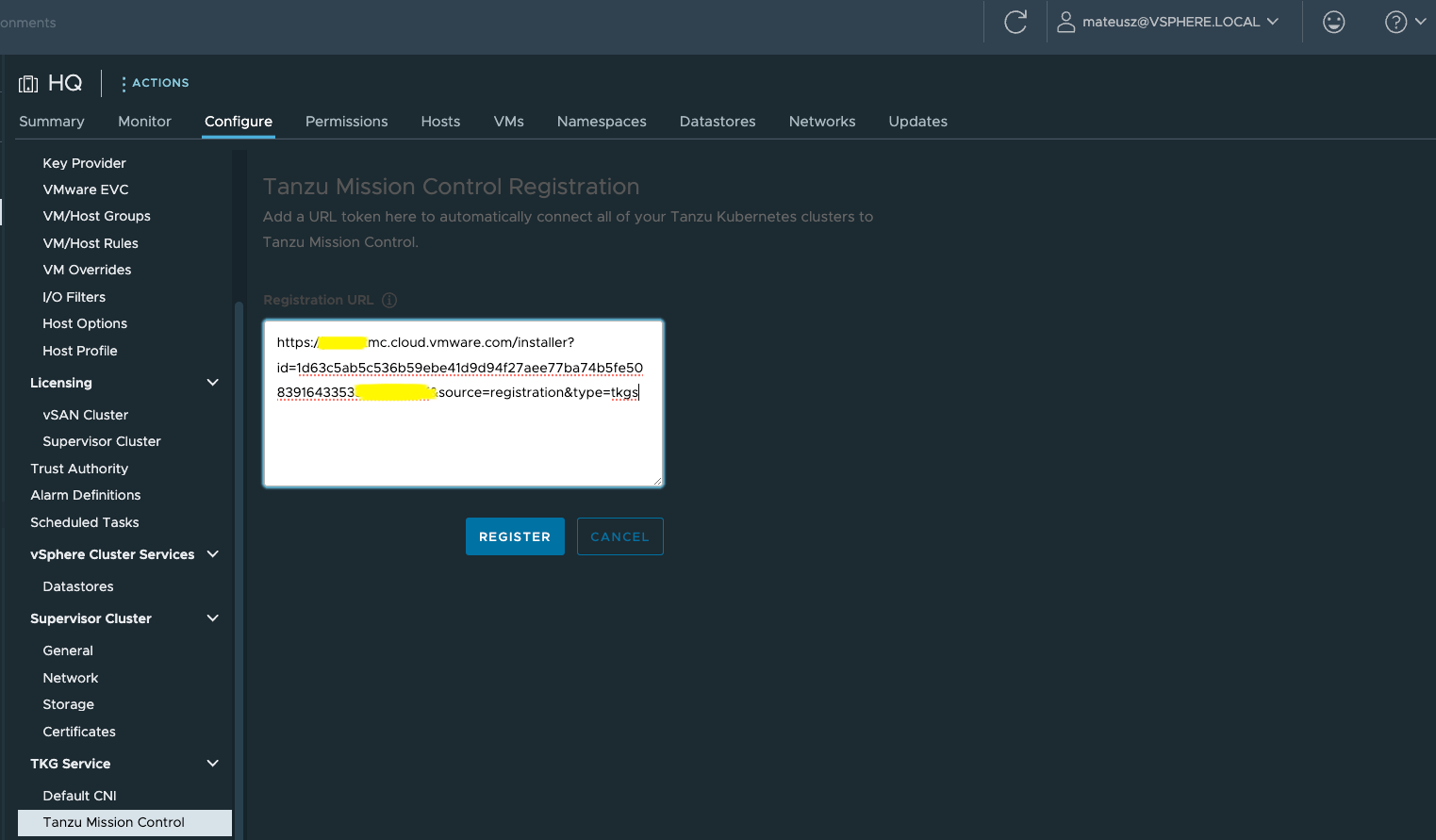1436x840 pixels.
Task: Select Certificates under Supervisor Cluster
Action: coord(78,732)
